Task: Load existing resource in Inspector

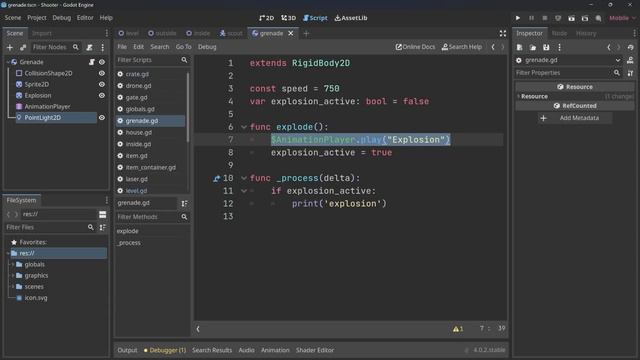Action: point(533,47)
